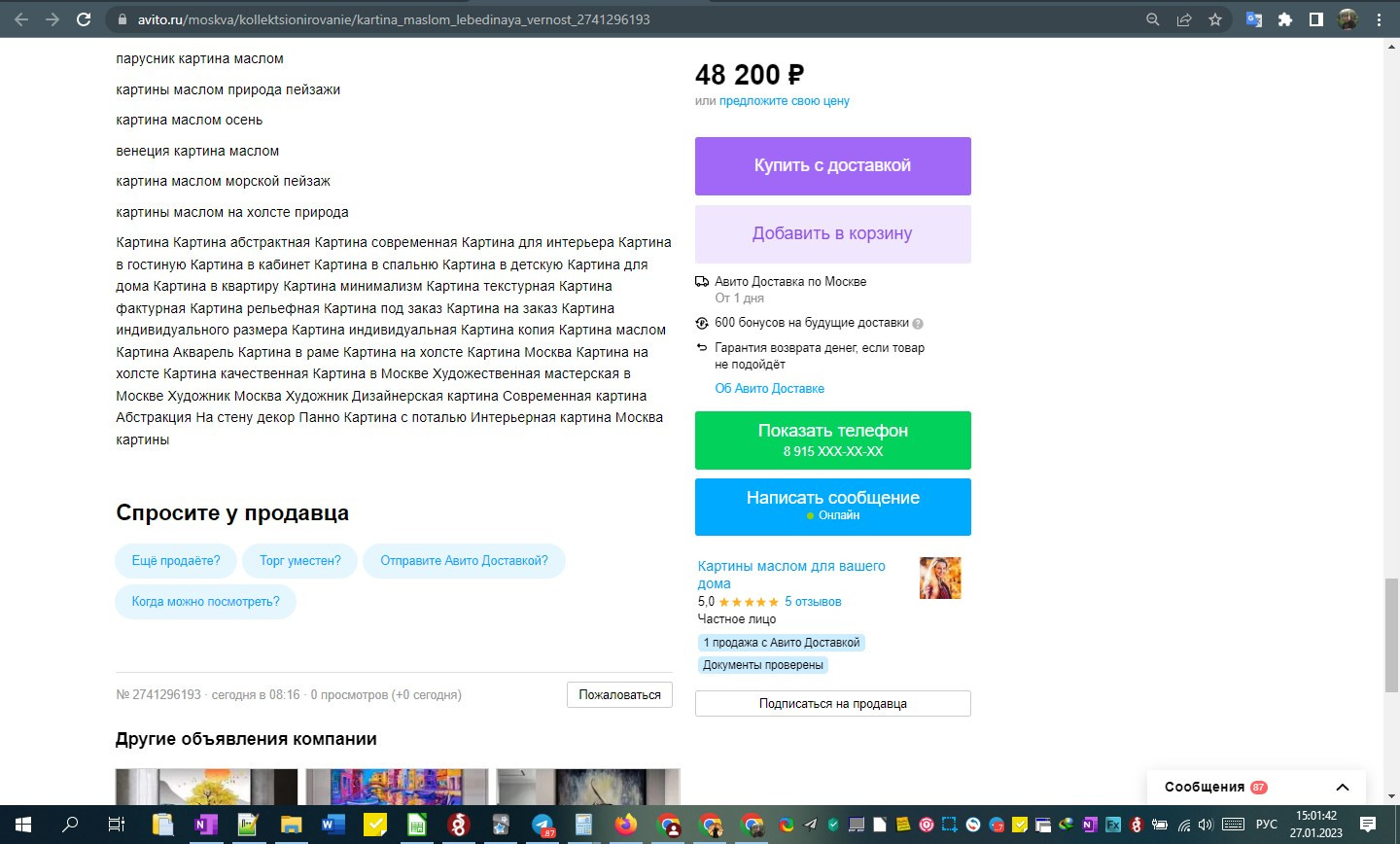Image resolution: width=1400 pixels, height=844 pixels.
Task: Select the Когда можно посмотреть? quick question
Action: (205, 602)
